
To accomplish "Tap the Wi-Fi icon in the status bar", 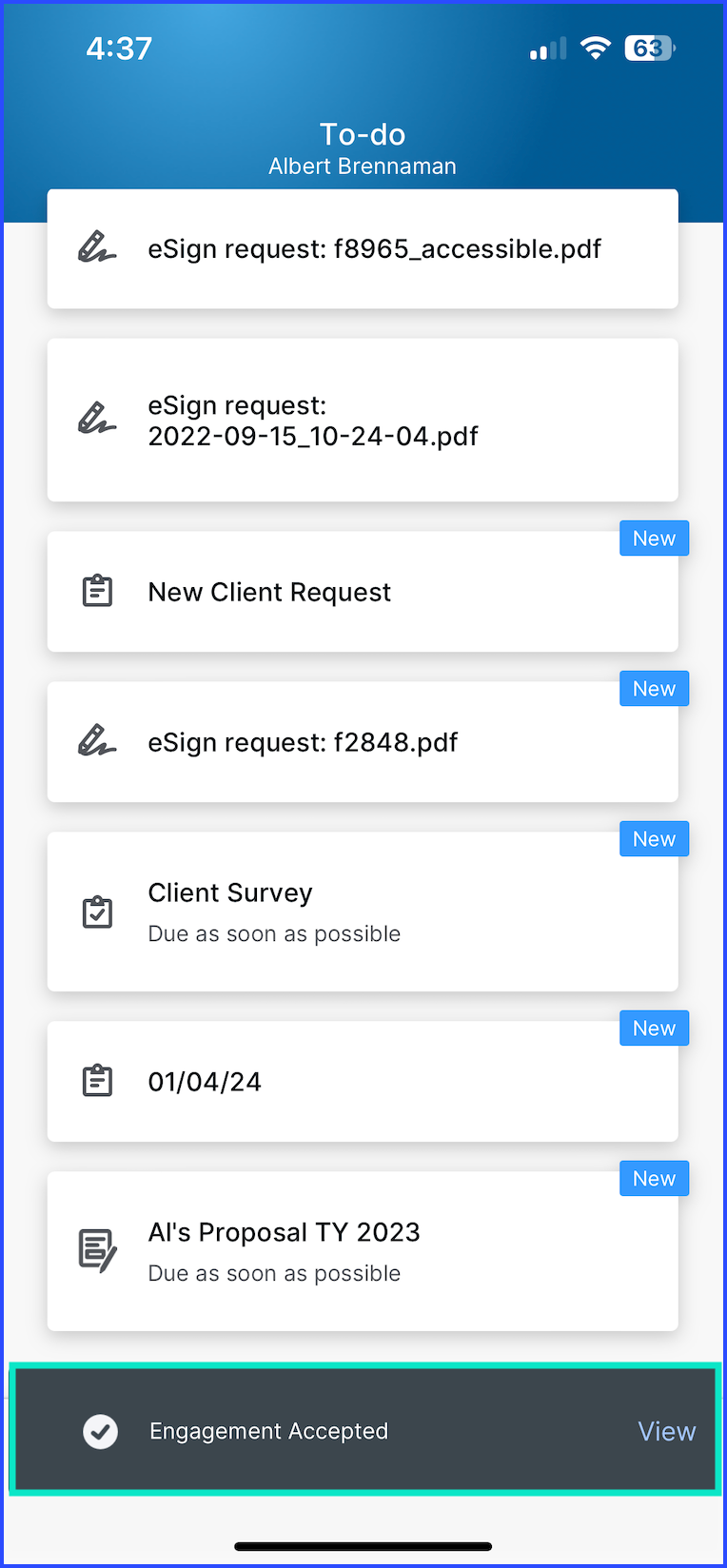I will click(x=596, y=48).
